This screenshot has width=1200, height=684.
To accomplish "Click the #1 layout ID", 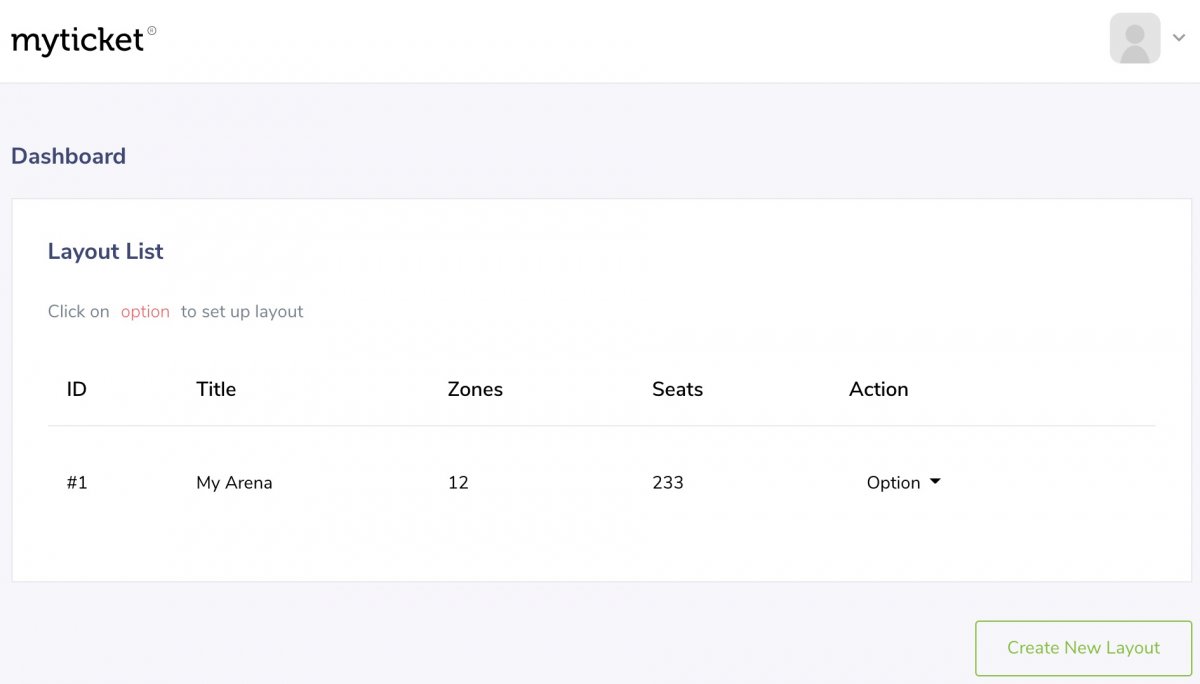I will click(x=77, y=482).
